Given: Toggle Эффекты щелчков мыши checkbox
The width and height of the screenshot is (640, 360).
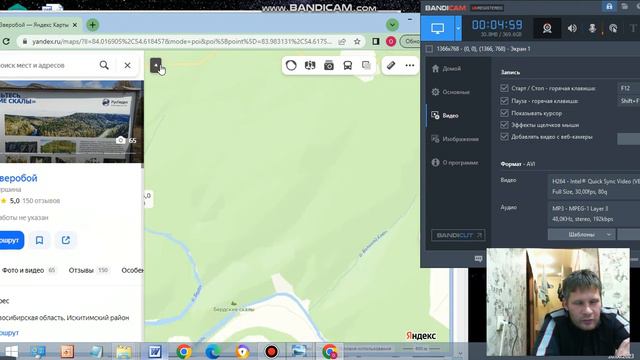Looking at the screenshot, I should (504, 125).
